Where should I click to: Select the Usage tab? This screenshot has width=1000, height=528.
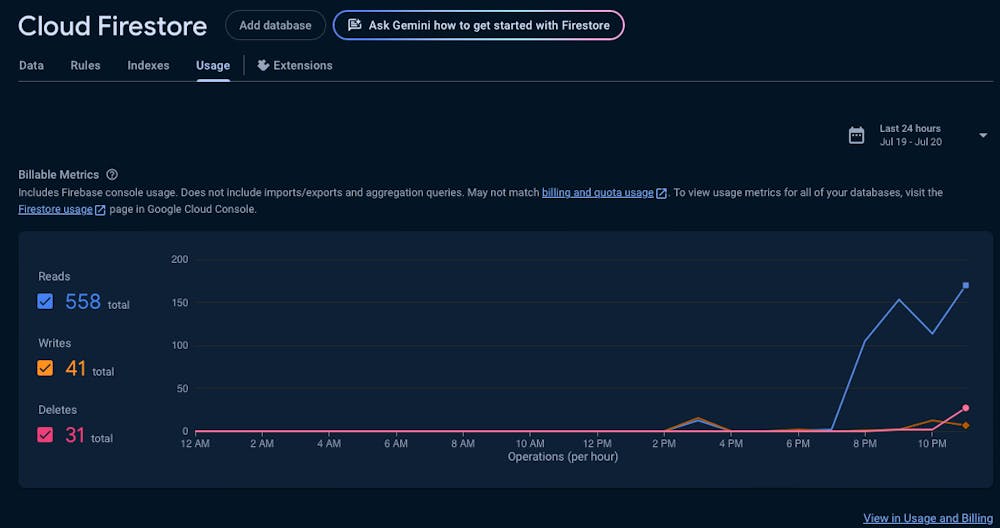[x=213, y=65]
